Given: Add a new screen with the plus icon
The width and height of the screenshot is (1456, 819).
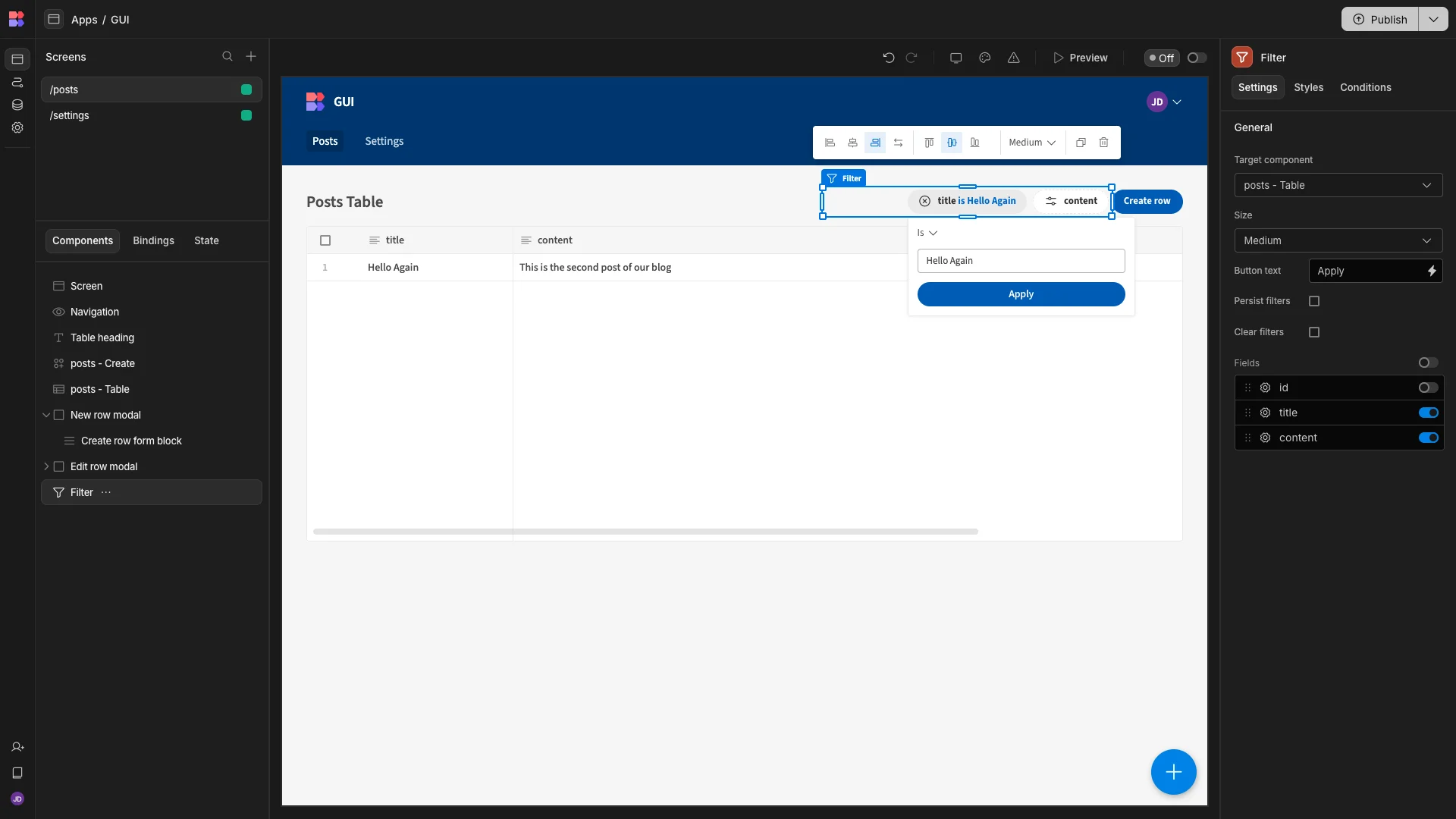Looking at the screenshot, I should pyautogui.click(x=251, y=57).
